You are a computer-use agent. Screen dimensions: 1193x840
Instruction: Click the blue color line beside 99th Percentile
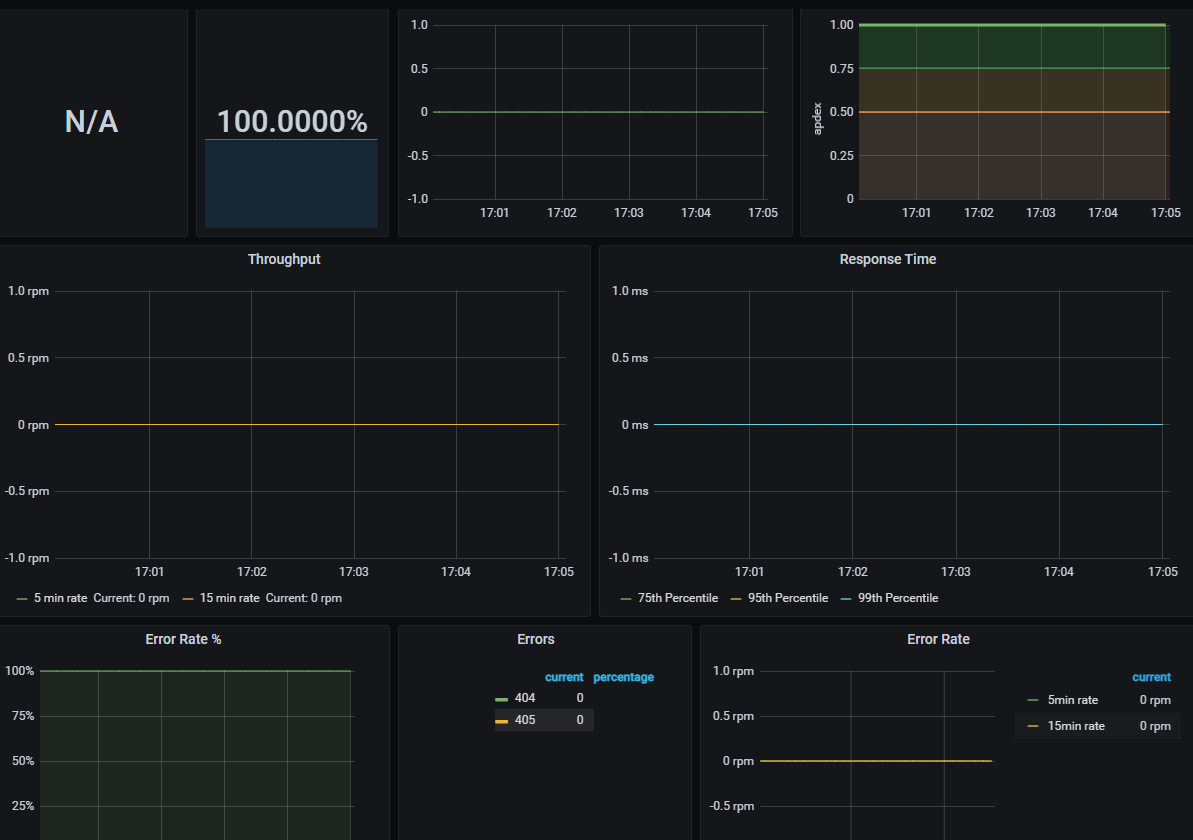pos(846,599)
